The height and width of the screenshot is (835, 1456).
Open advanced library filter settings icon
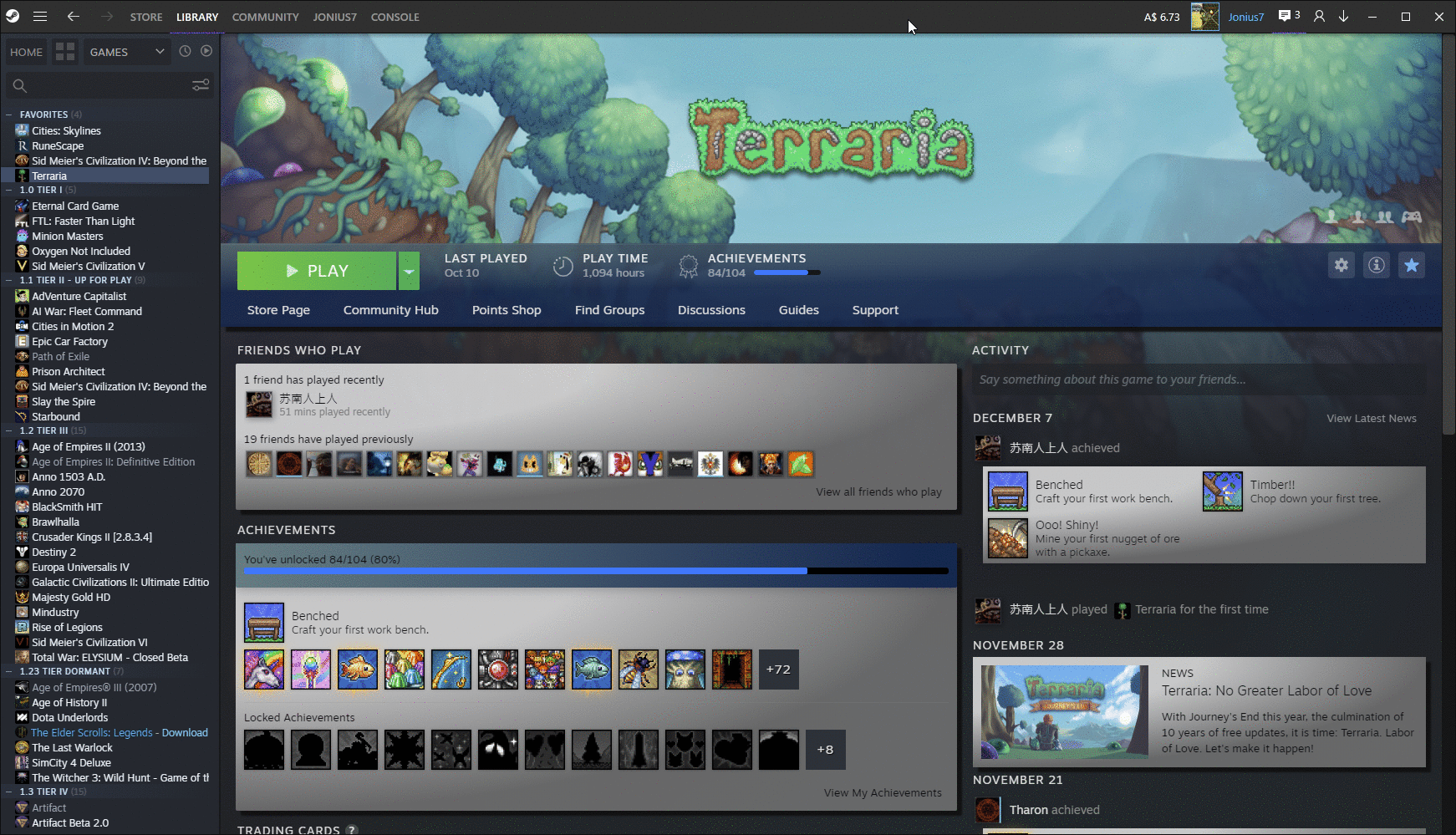pyautogui.click(x=201, y=84)
